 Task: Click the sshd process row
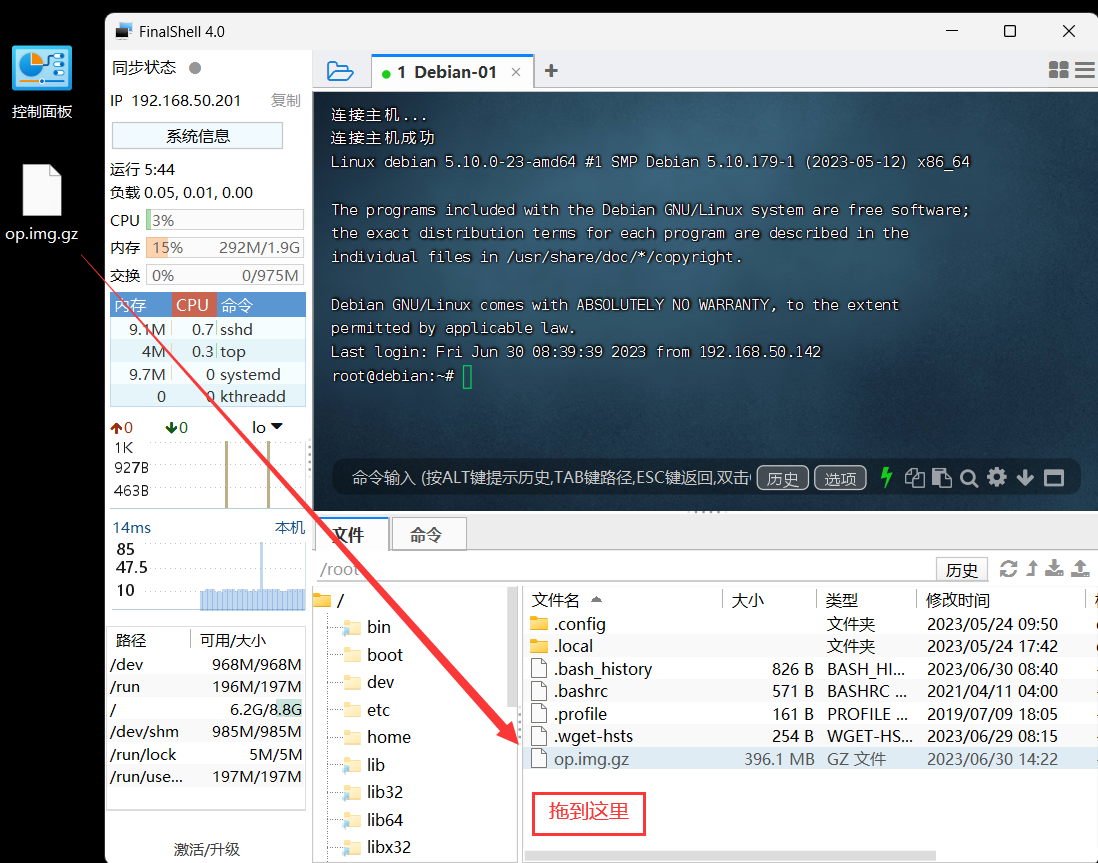tap(208, 329)
